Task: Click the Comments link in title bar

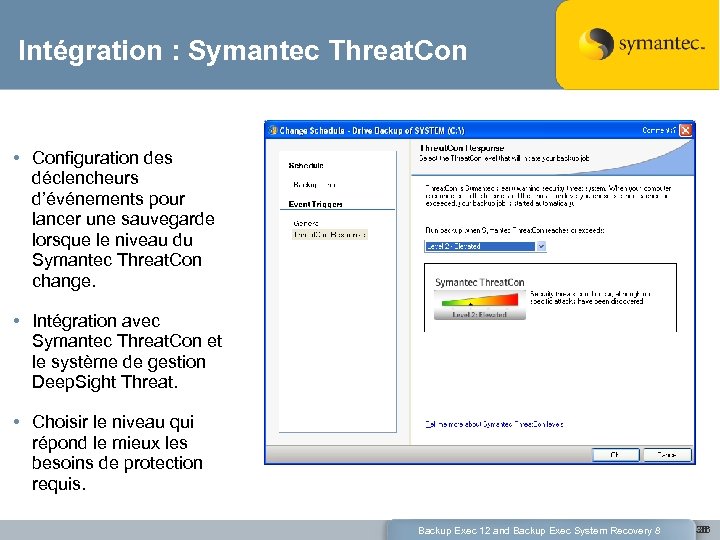Action: click(x=659, y=130)
